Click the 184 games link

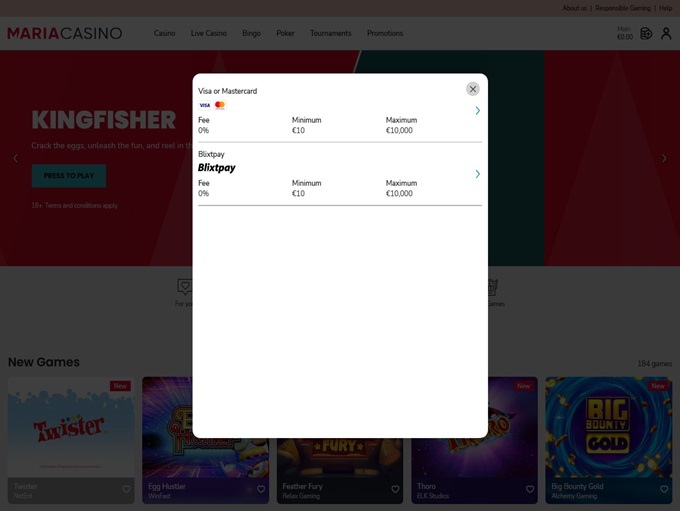[654, 364]
